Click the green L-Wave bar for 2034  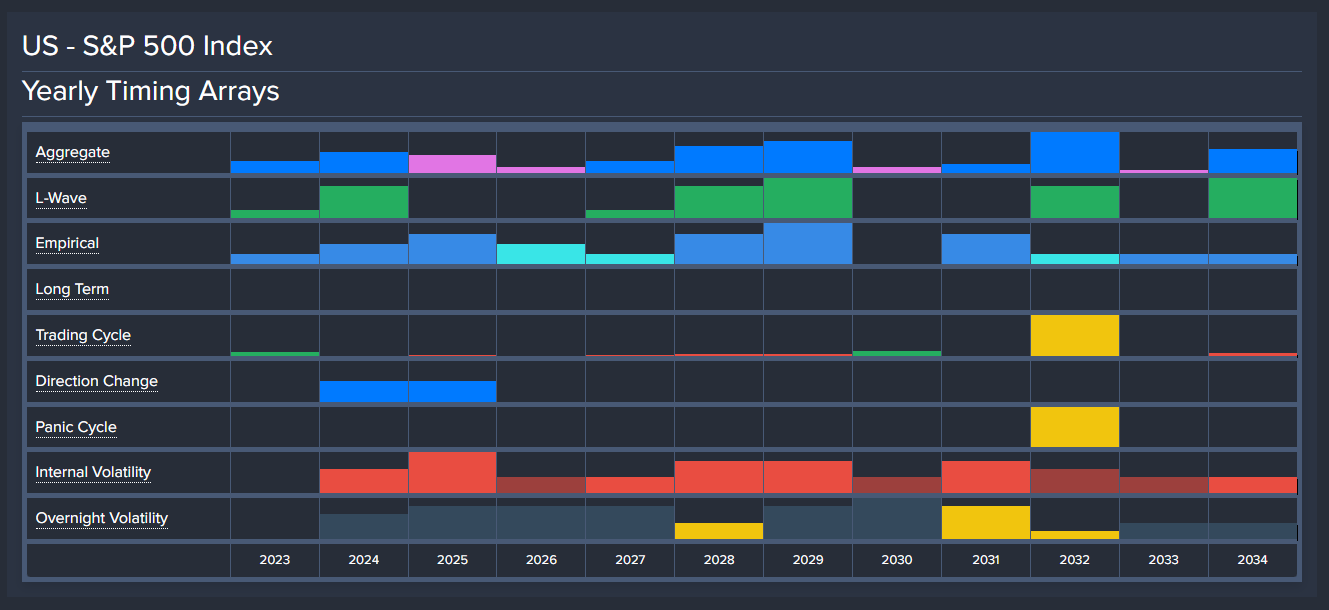coord(1253,198)
